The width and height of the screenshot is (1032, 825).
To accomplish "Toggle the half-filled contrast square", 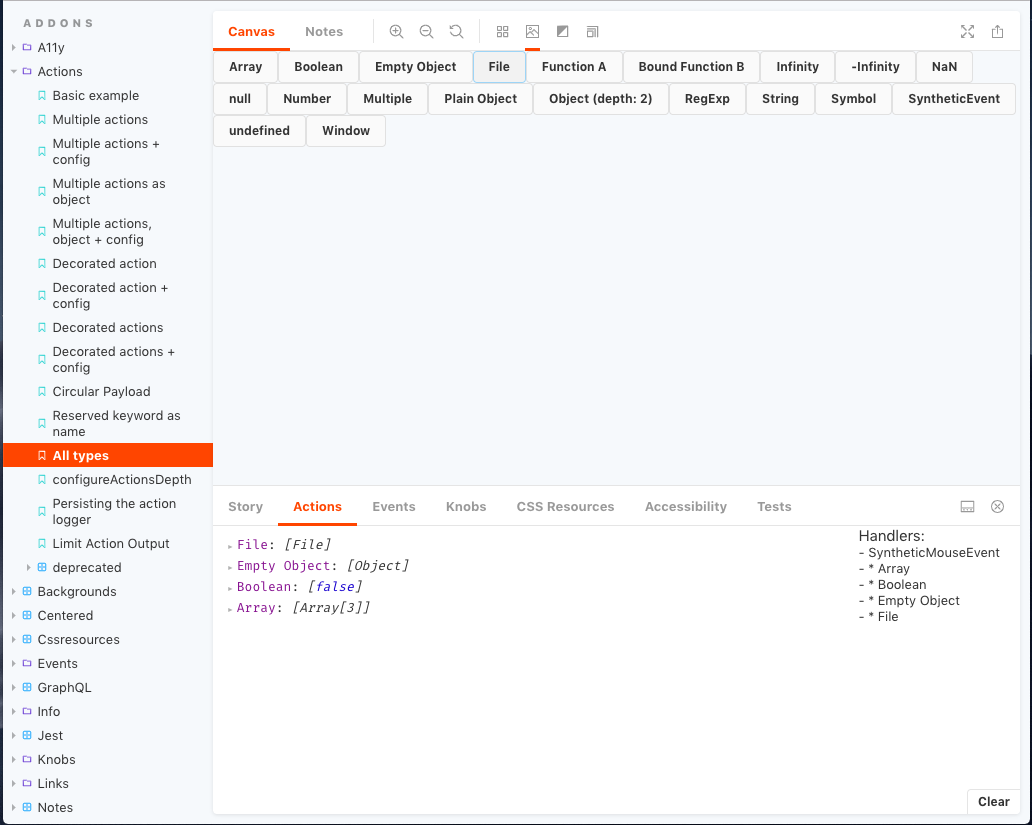I will click(562, 31).
